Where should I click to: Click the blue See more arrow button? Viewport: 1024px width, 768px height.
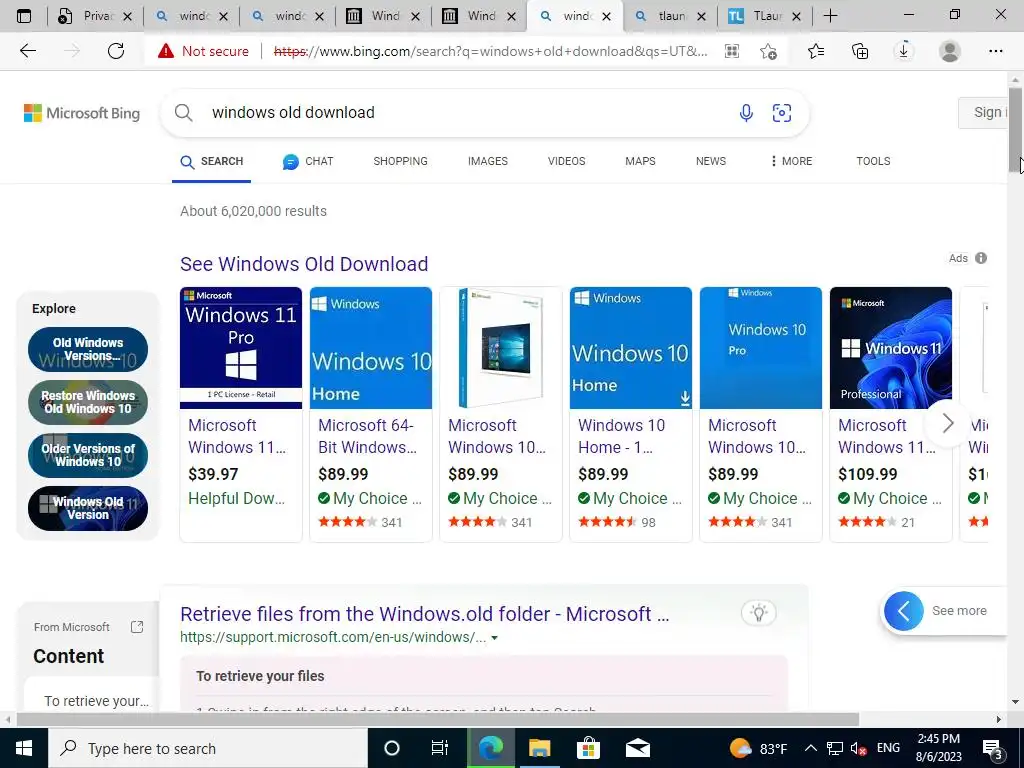click(x=904, y=611)
